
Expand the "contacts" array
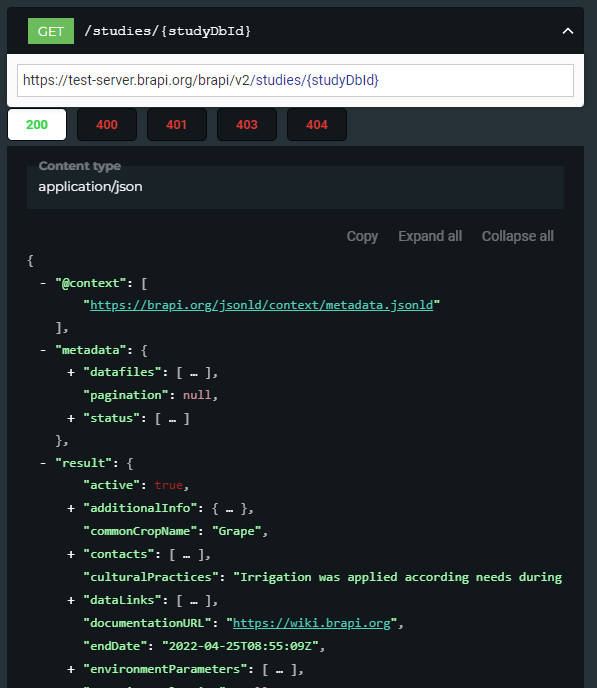pos(71,555)
